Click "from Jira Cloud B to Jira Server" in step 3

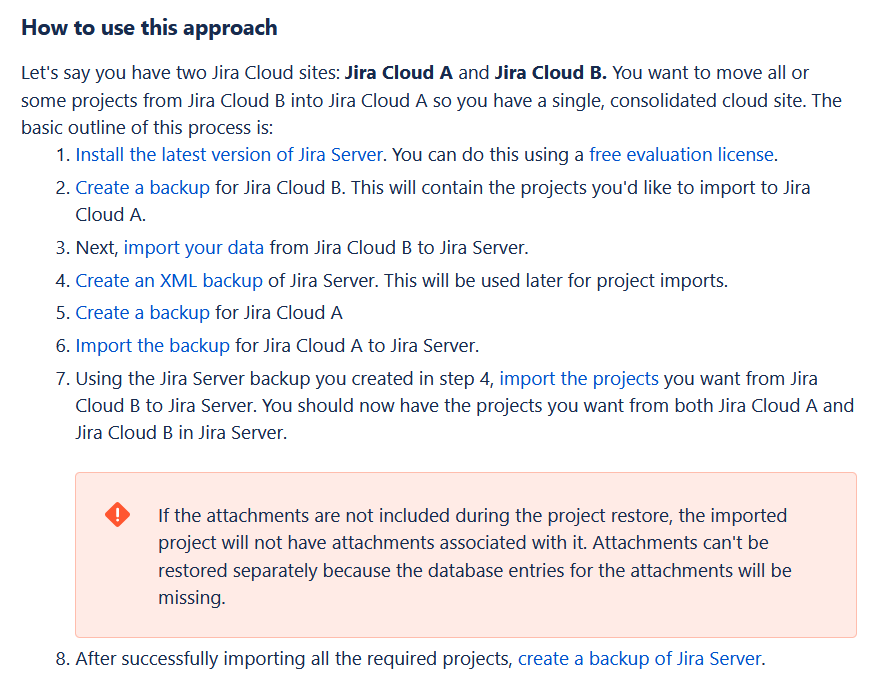pyautogui.click(x=398, y=247)
